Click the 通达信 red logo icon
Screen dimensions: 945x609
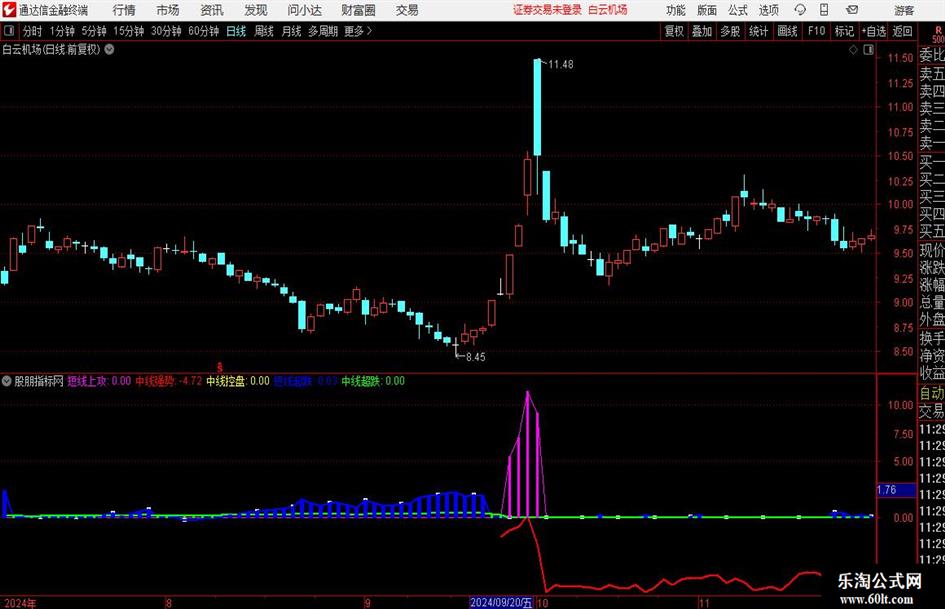(9, 10)
